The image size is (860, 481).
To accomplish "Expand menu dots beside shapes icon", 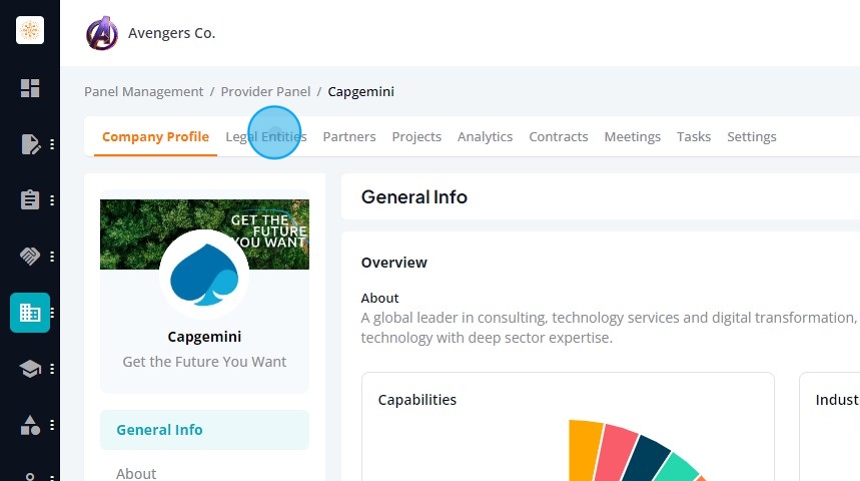I will click(x=52, y=425).
